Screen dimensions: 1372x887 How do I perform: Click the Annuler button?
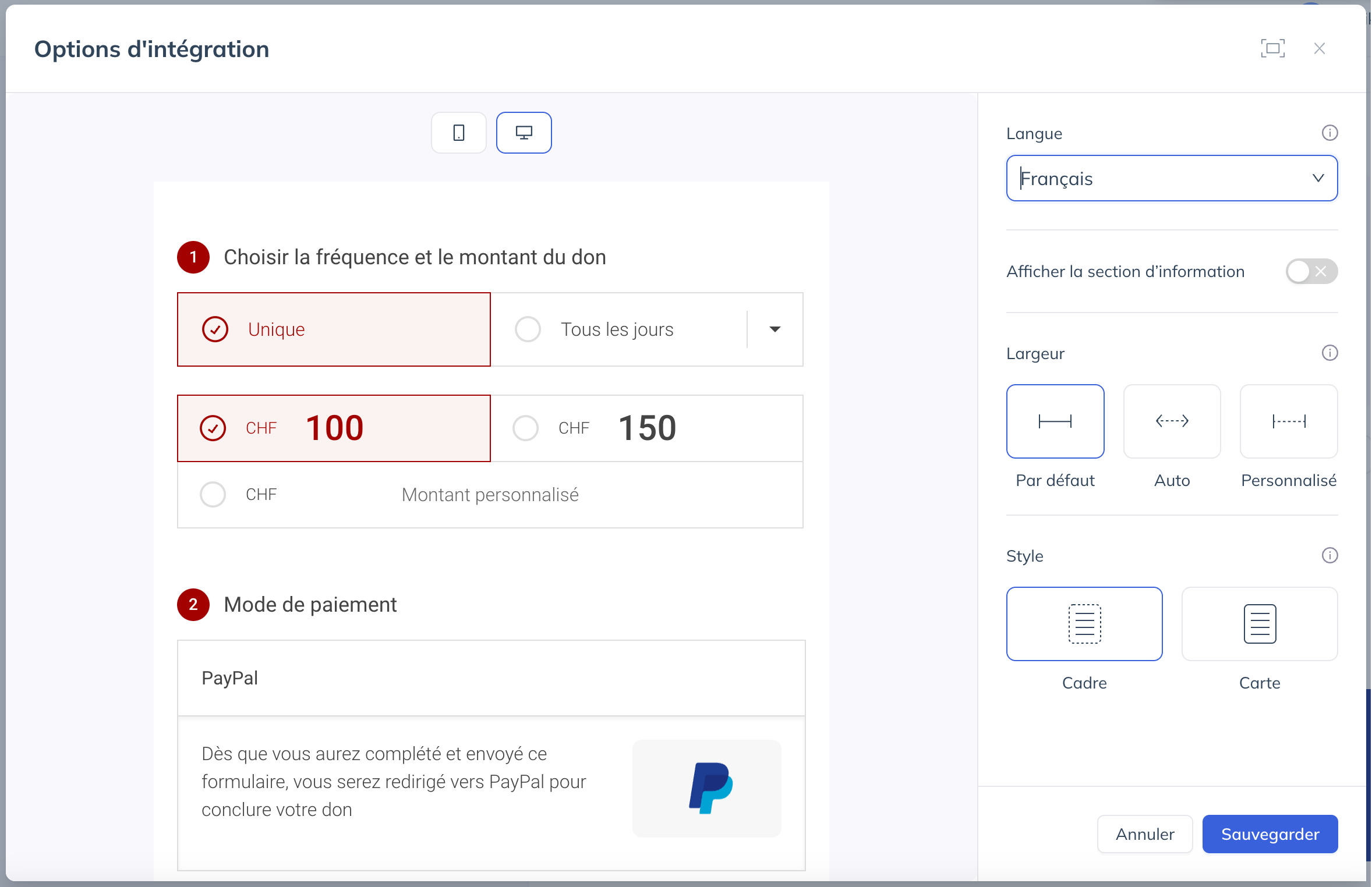(x=1145, y=834)
